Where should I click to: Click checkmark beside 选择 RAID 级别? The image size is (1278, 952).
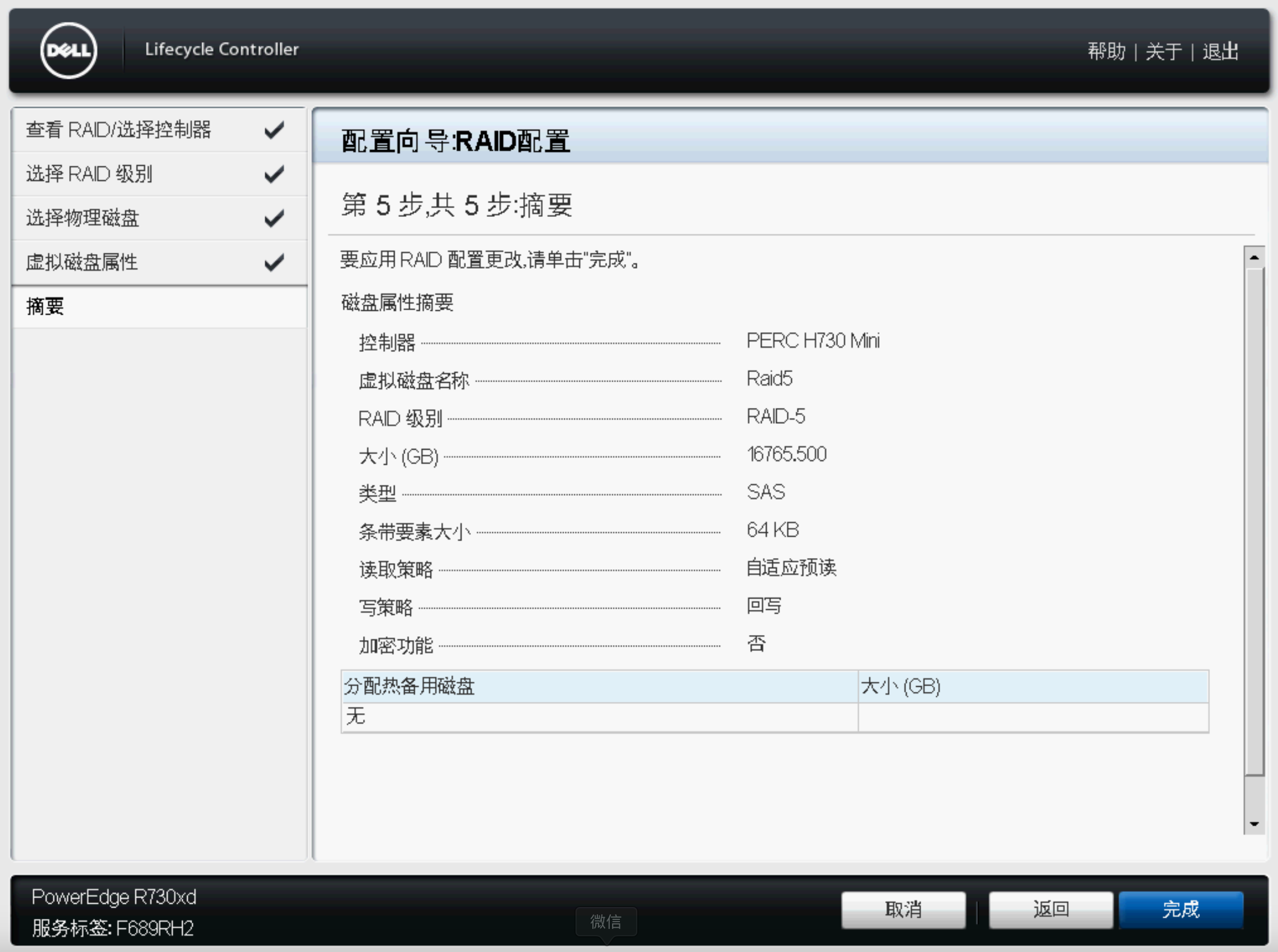274,174
